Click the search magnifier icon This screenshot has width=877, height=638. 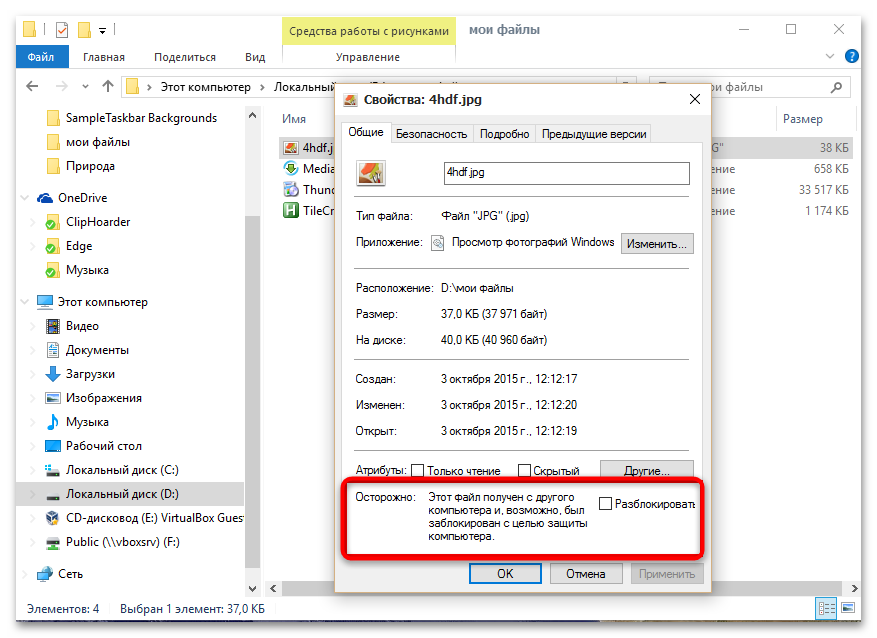837,87
